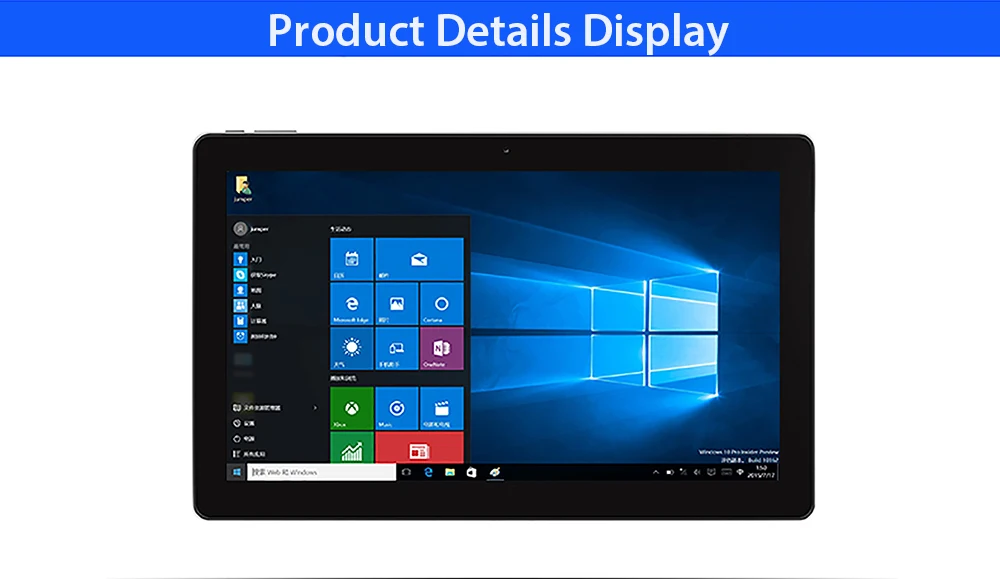Open the Store icon on the taskbar
1000x579 pixels.
tap(472, 472)
